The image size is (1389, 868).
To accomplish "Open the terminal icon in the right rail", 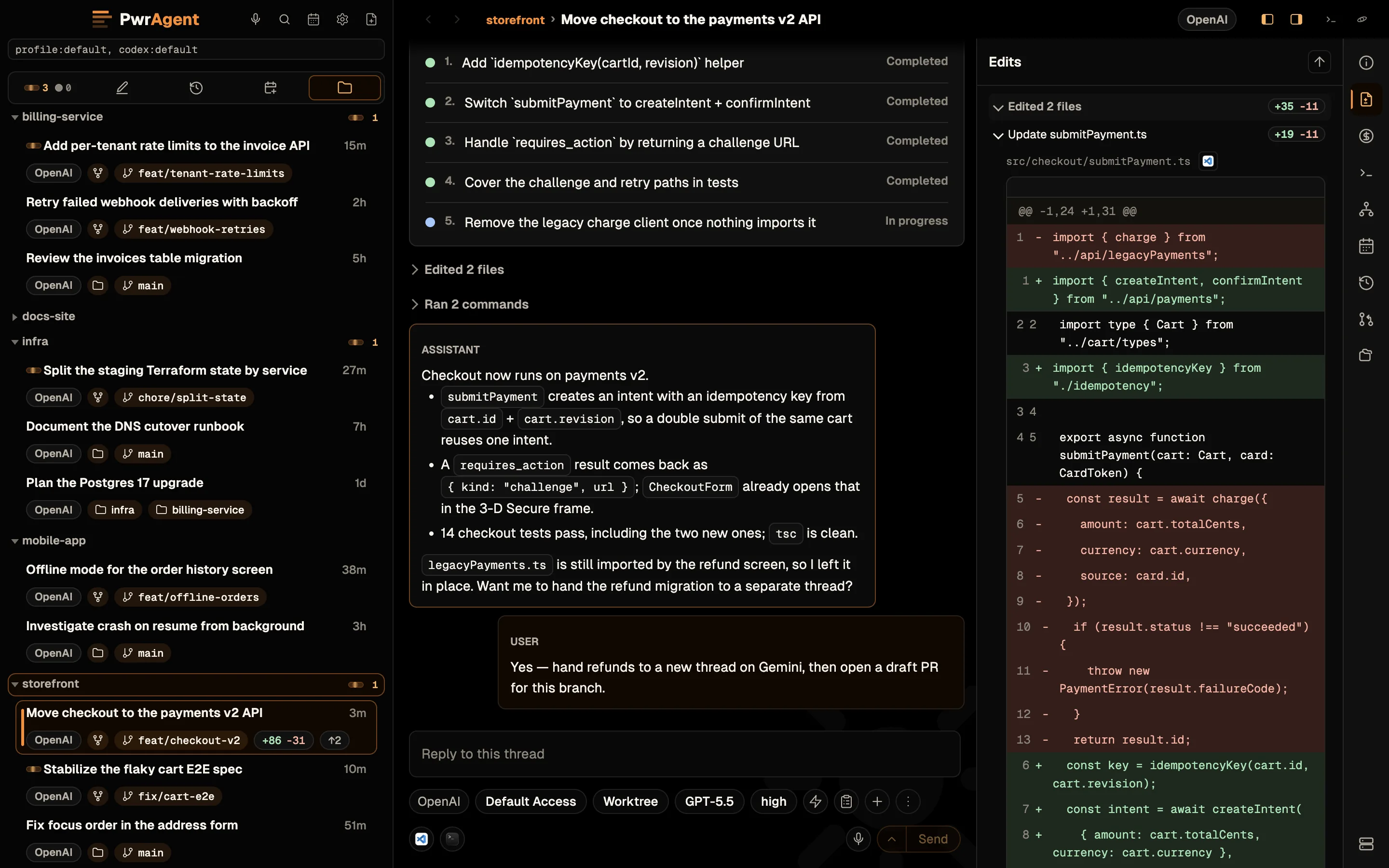I will coord(1366,173).
